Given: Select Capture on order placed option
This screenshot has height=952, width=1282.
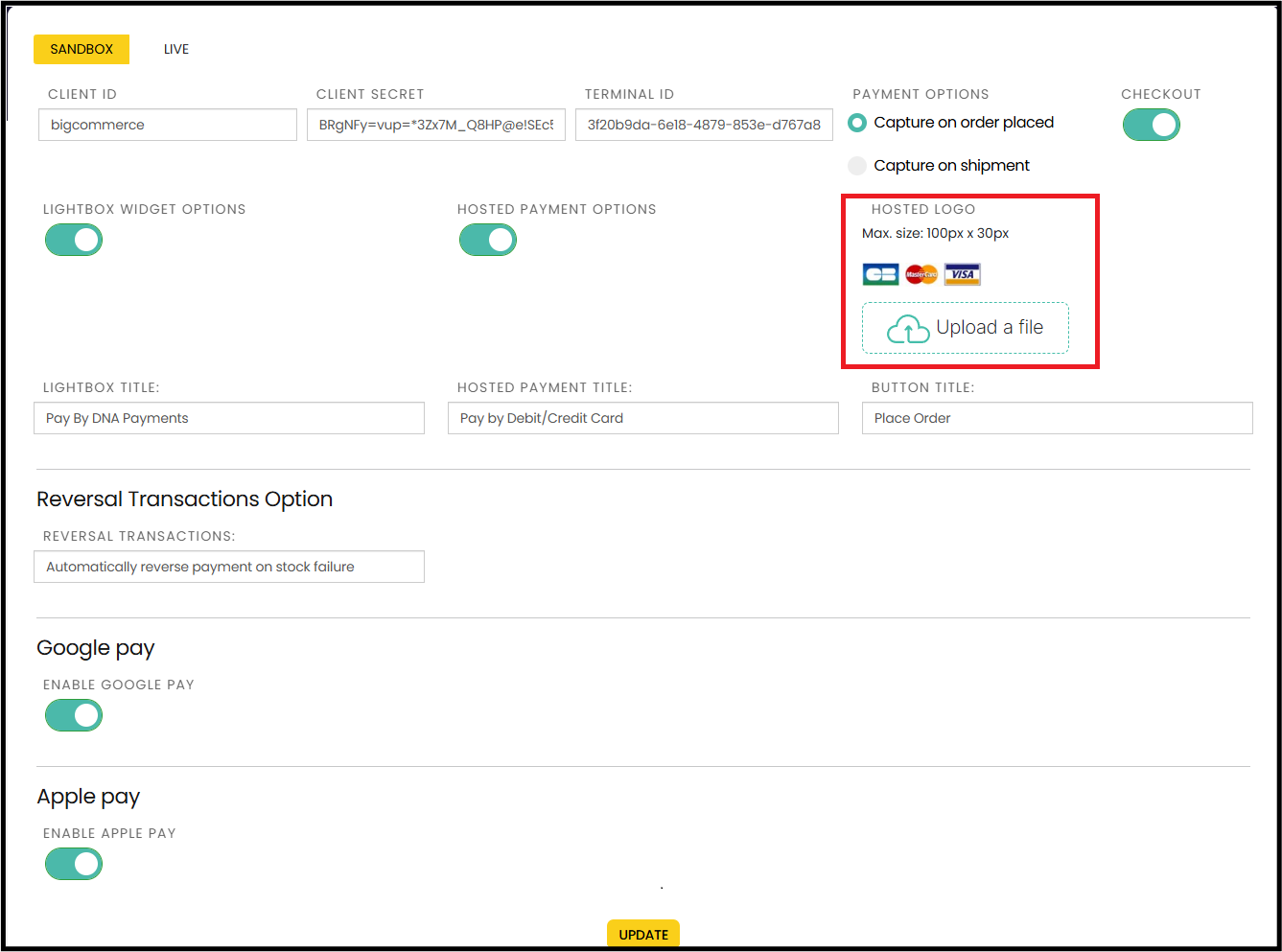Looking at the screenshot, I should (857, 123).
